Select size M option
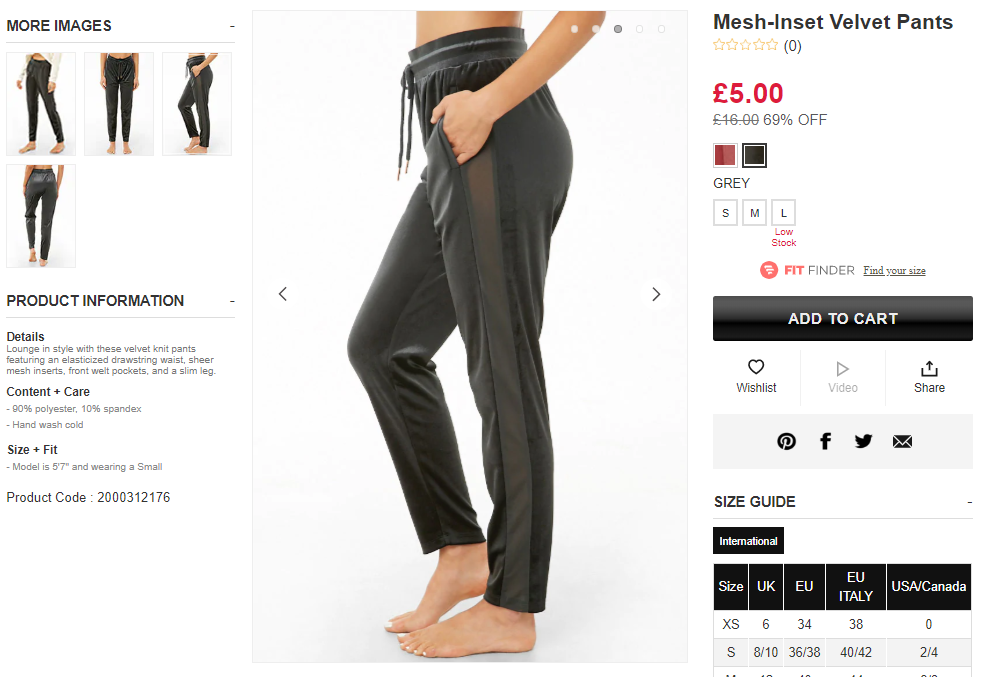Viewport: 983px width, 677px height. 754,213
